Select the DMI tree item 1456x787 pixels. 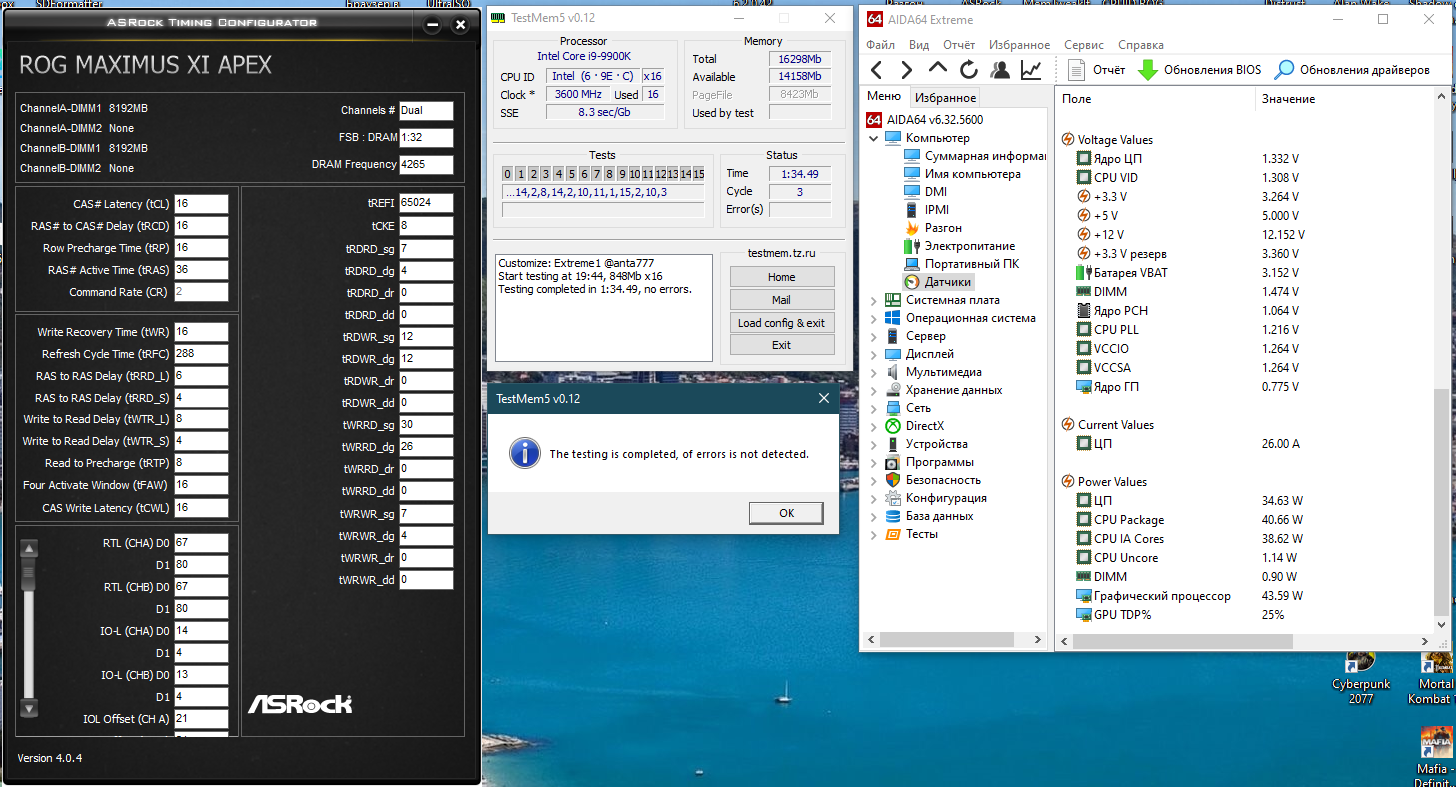click(925, 192)
